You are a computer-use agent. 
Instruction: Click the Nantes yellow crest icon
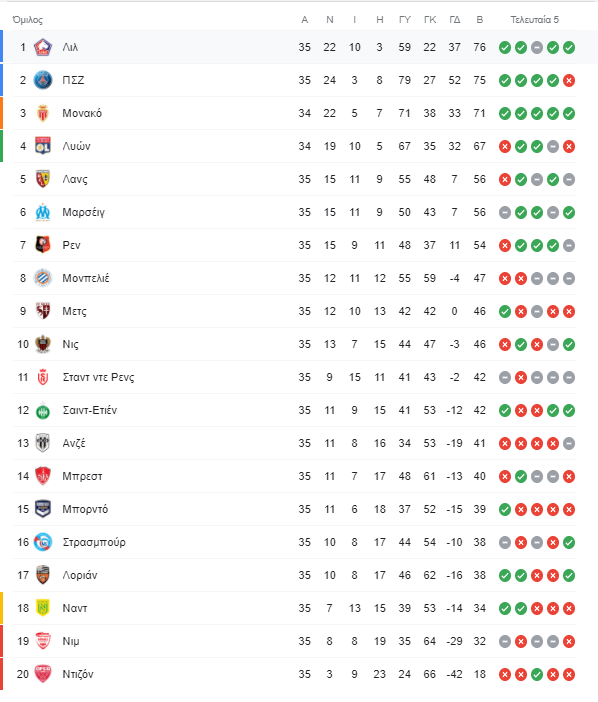tap(43, 608)
